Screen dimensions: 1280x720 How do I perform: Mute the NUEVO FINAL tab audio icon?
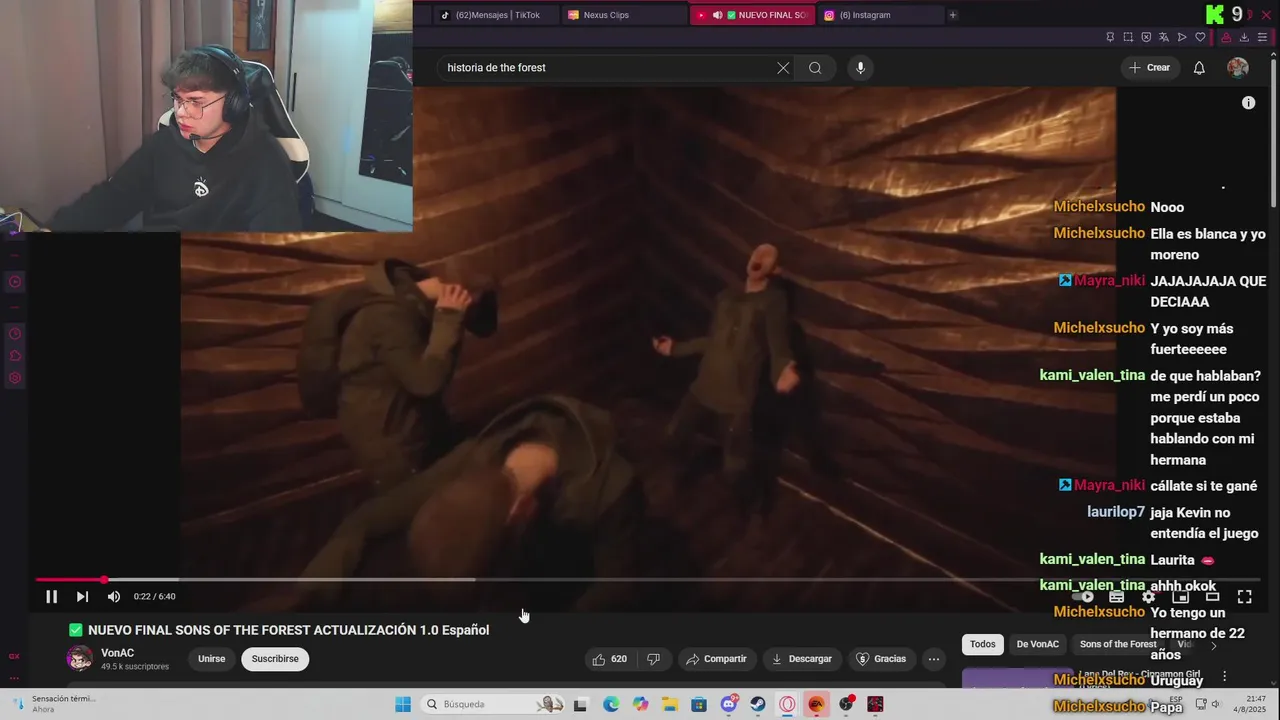tap(717, 15)
